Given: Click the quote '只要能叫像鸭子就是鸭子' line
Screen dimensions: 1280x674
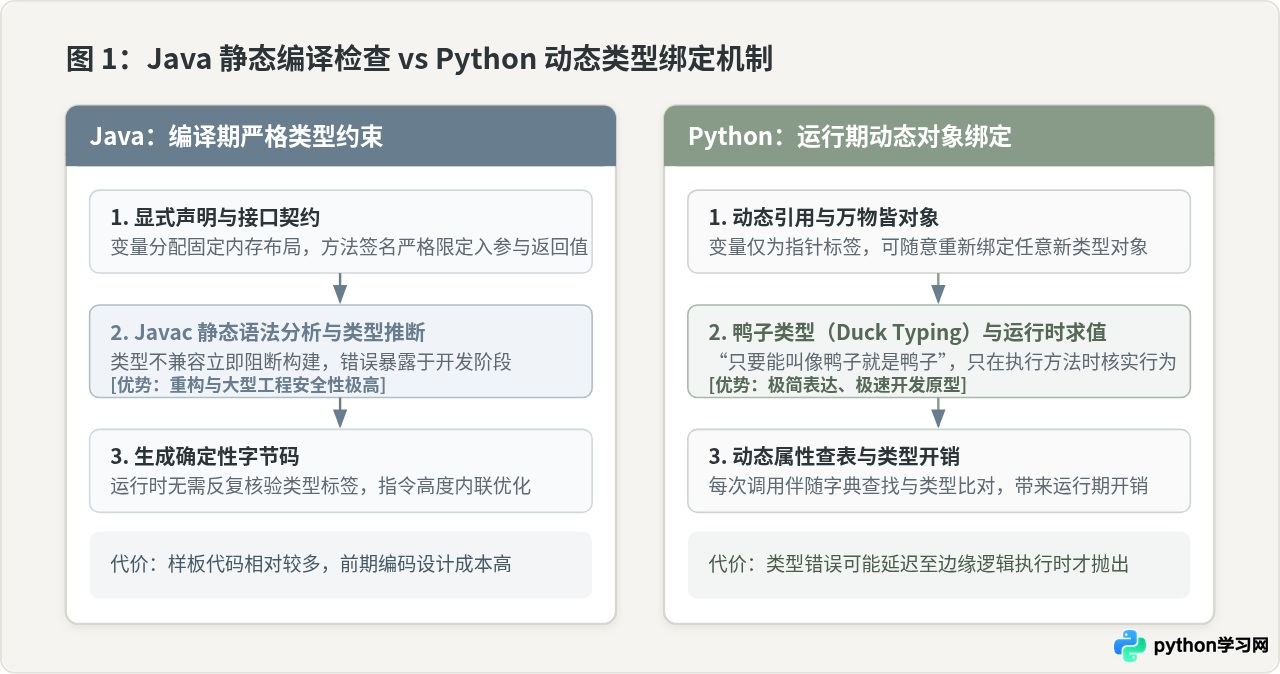Looking at the screenshot, I should click(x=941, y=361).
